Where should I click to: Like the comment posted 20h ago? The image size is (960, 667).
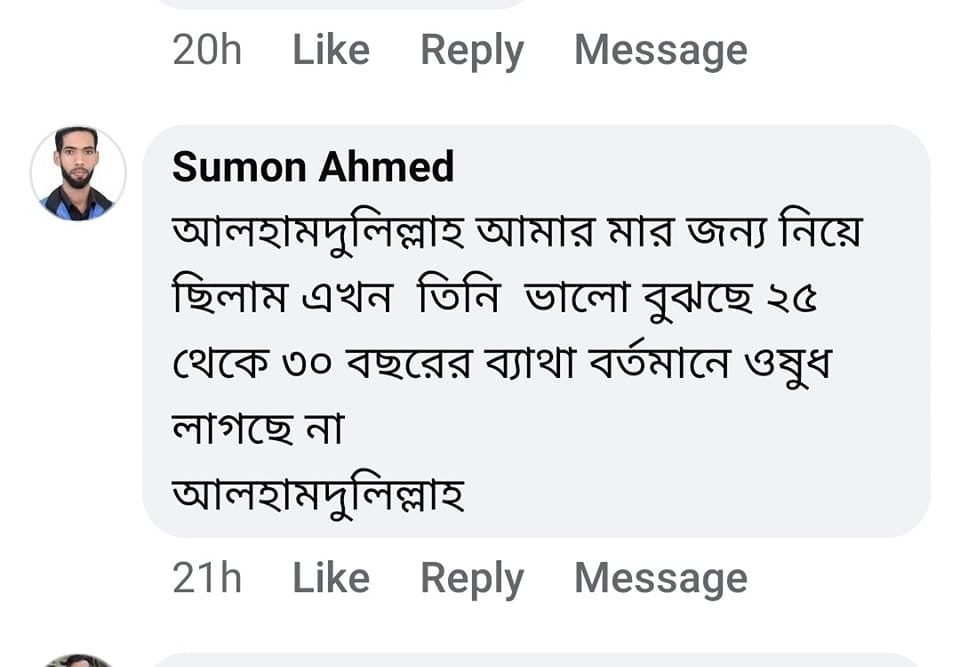(330, 50)
